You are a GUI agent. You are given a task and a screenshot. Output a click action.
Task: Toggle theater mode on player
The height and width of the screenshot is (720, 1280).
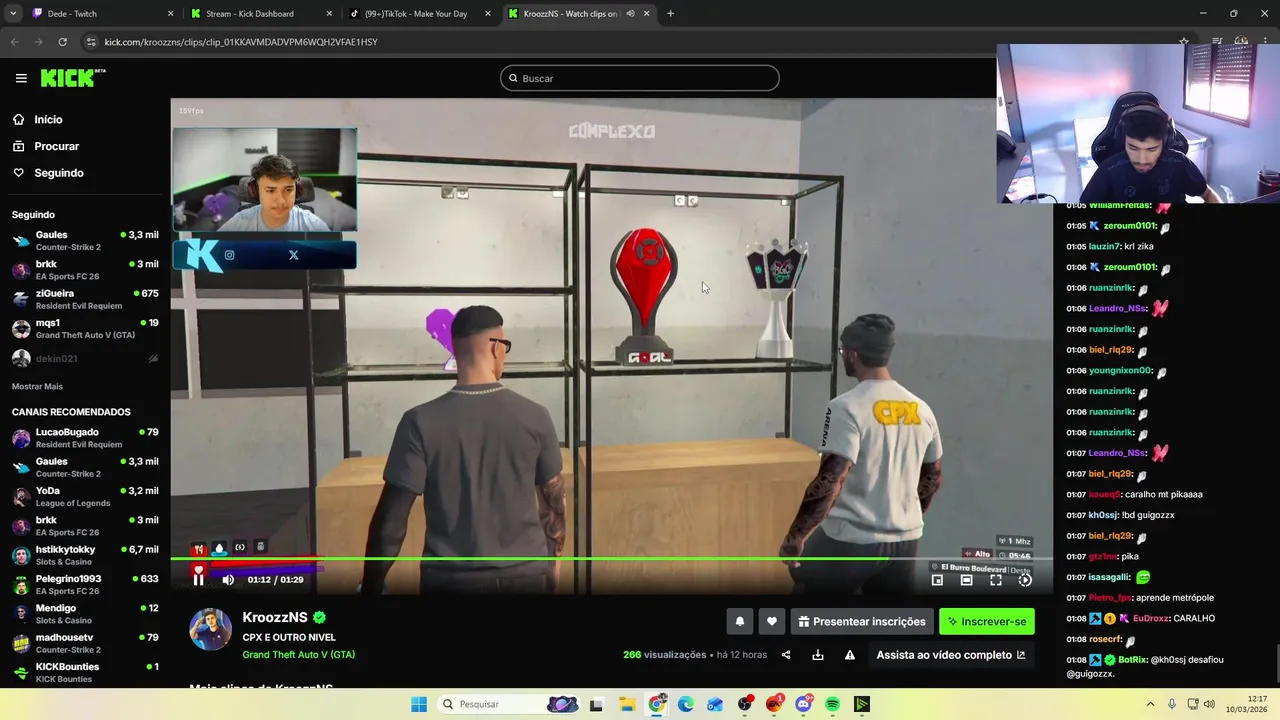coord(966,580)
